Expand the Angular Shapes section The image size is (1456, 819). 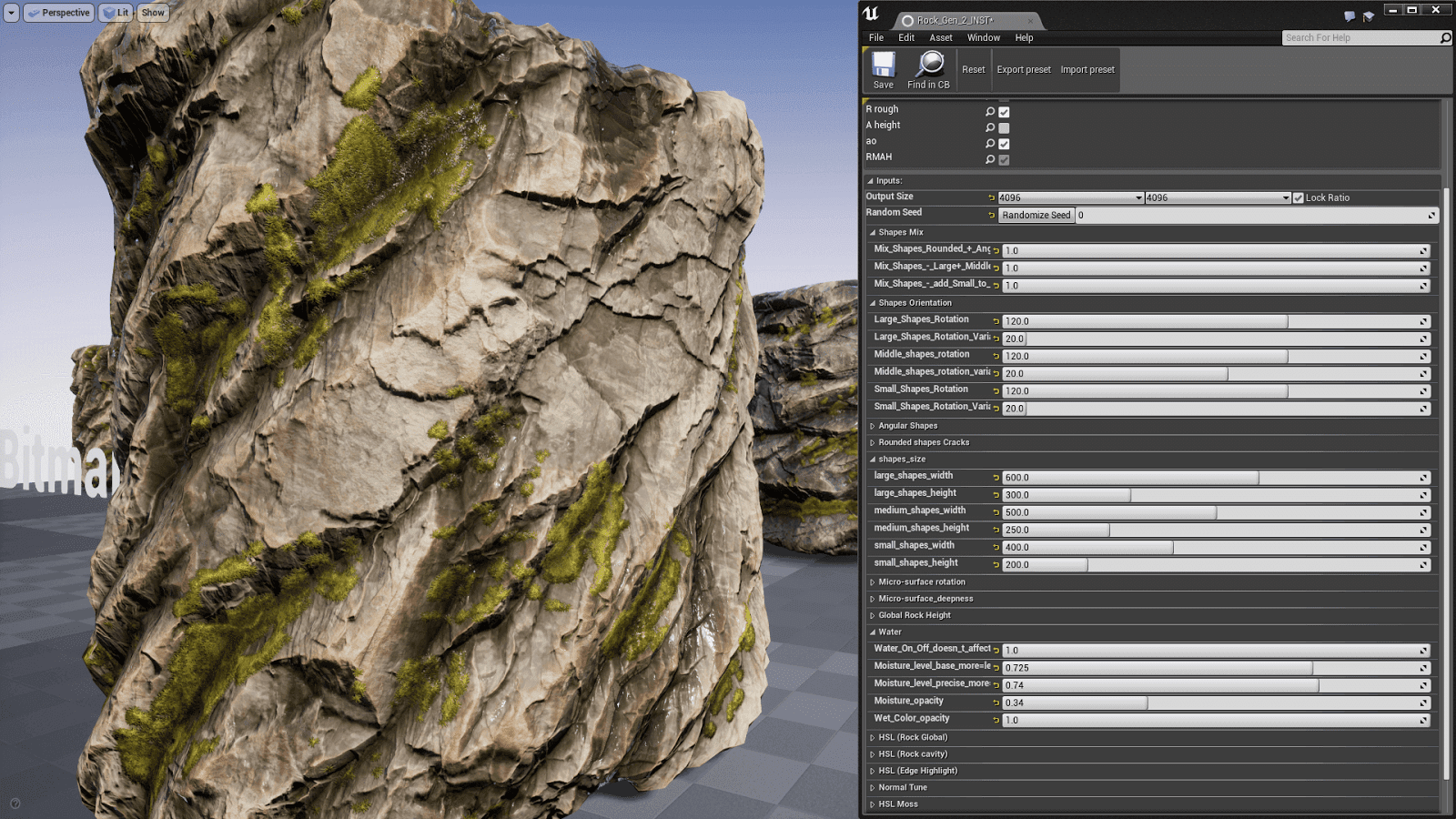click(872, 425)
